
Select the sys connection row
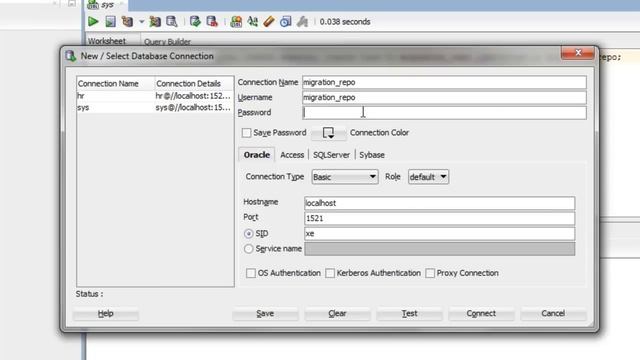point(155,107)
